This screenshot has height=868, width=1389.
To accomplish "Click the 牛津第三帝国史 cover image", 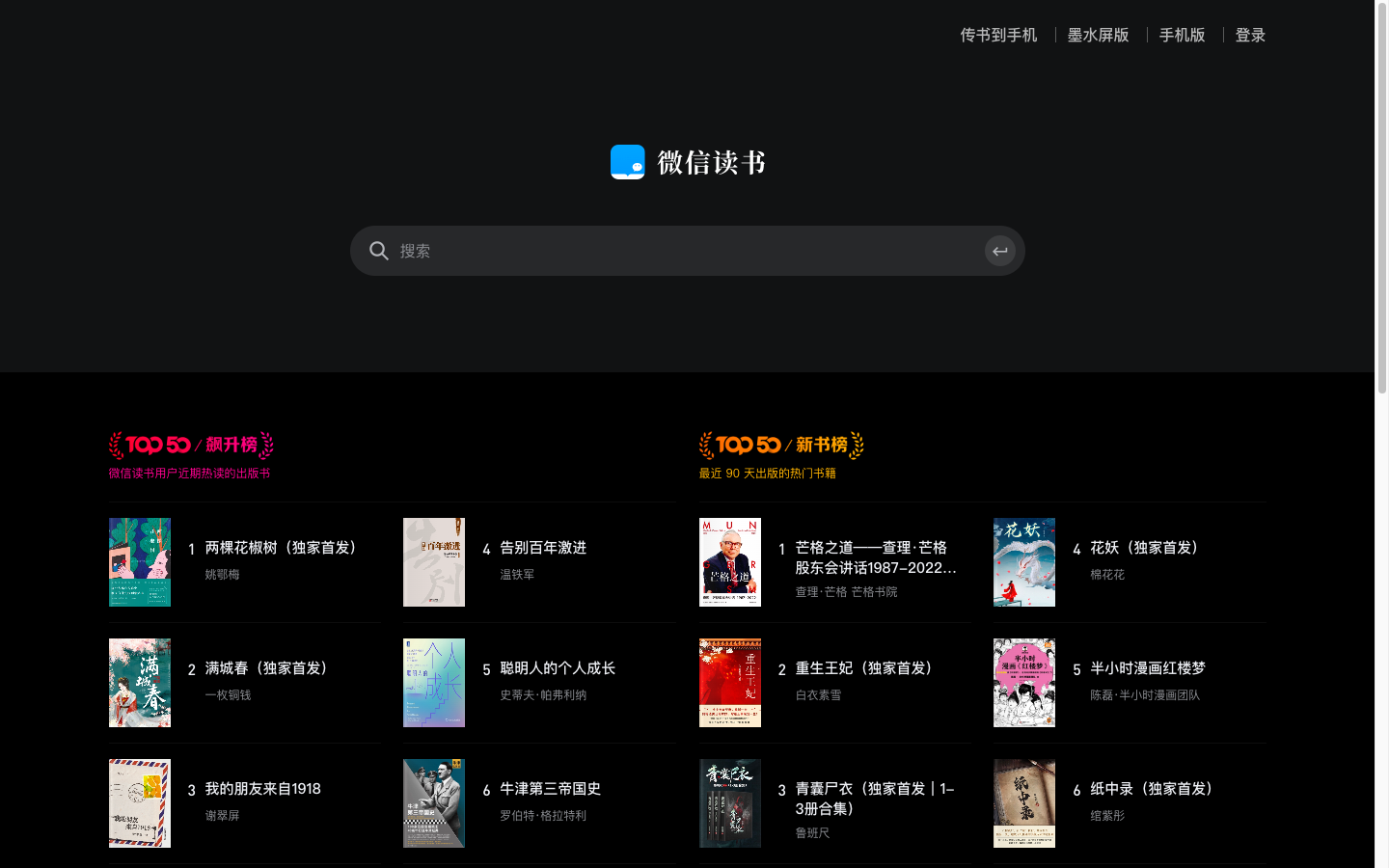I will click(x=434, y=802).
